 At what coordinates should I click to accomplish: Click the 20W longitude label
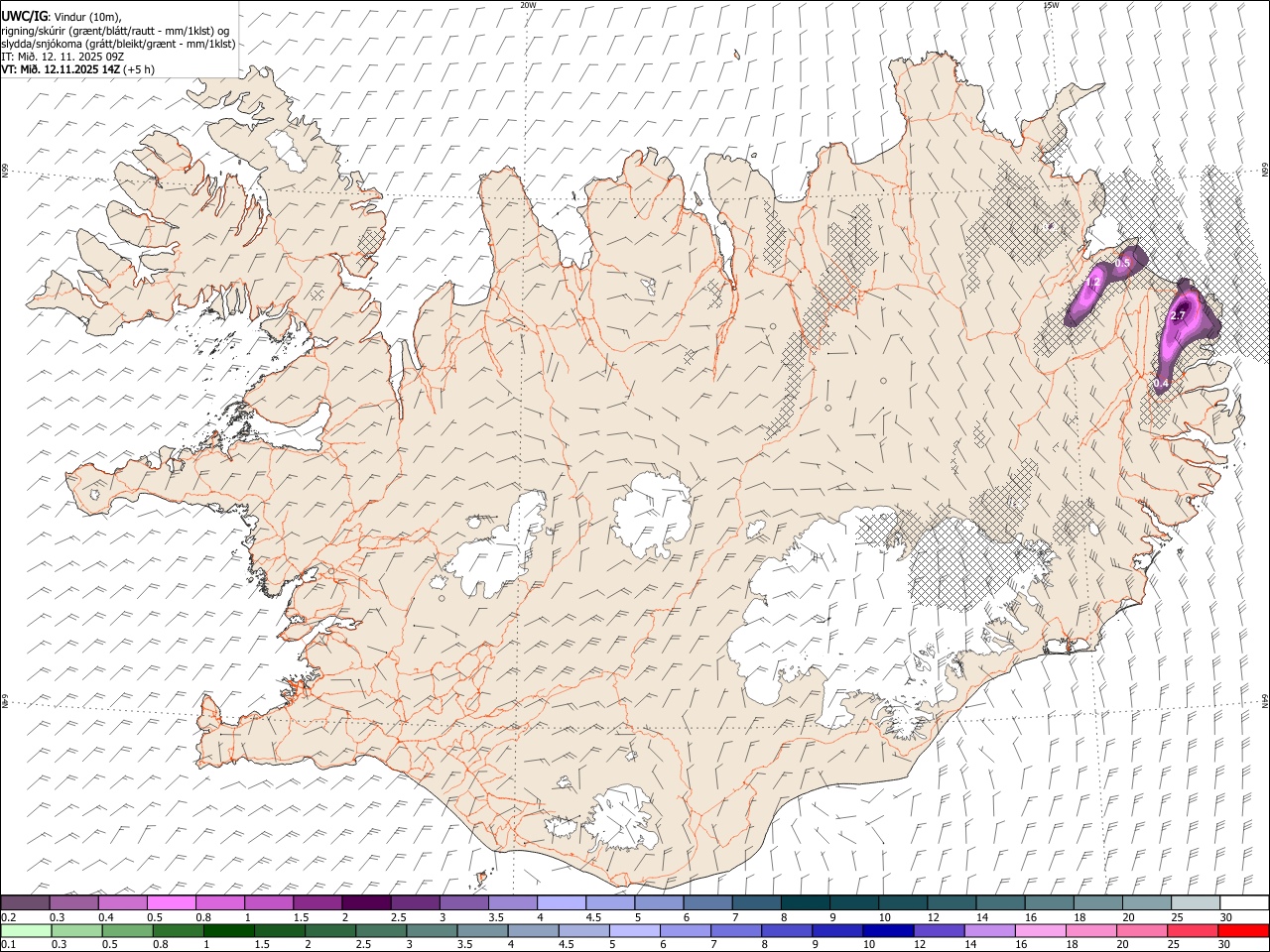pyautogui.click(x=528, y=5)
